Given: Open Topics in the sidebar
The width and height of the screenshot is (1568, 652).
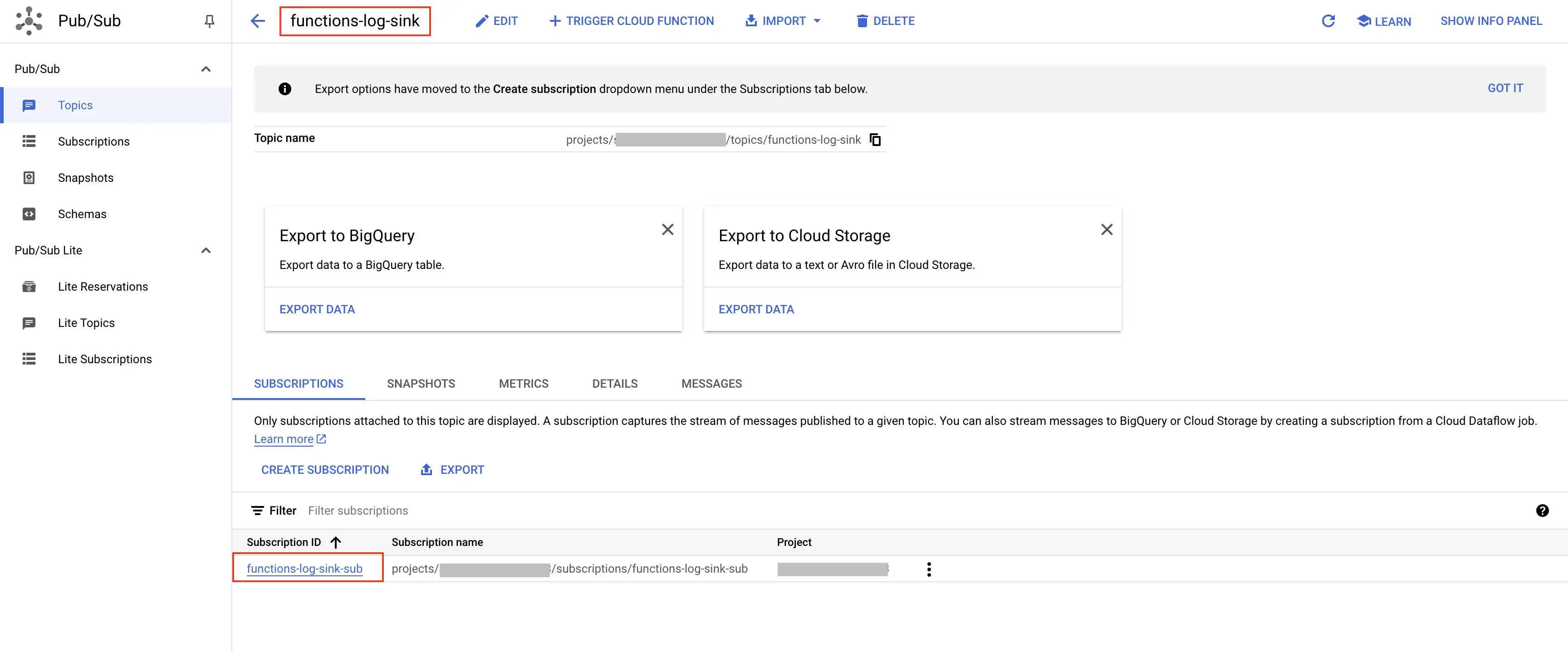Looking at the screenshot, I should point(116,105).
